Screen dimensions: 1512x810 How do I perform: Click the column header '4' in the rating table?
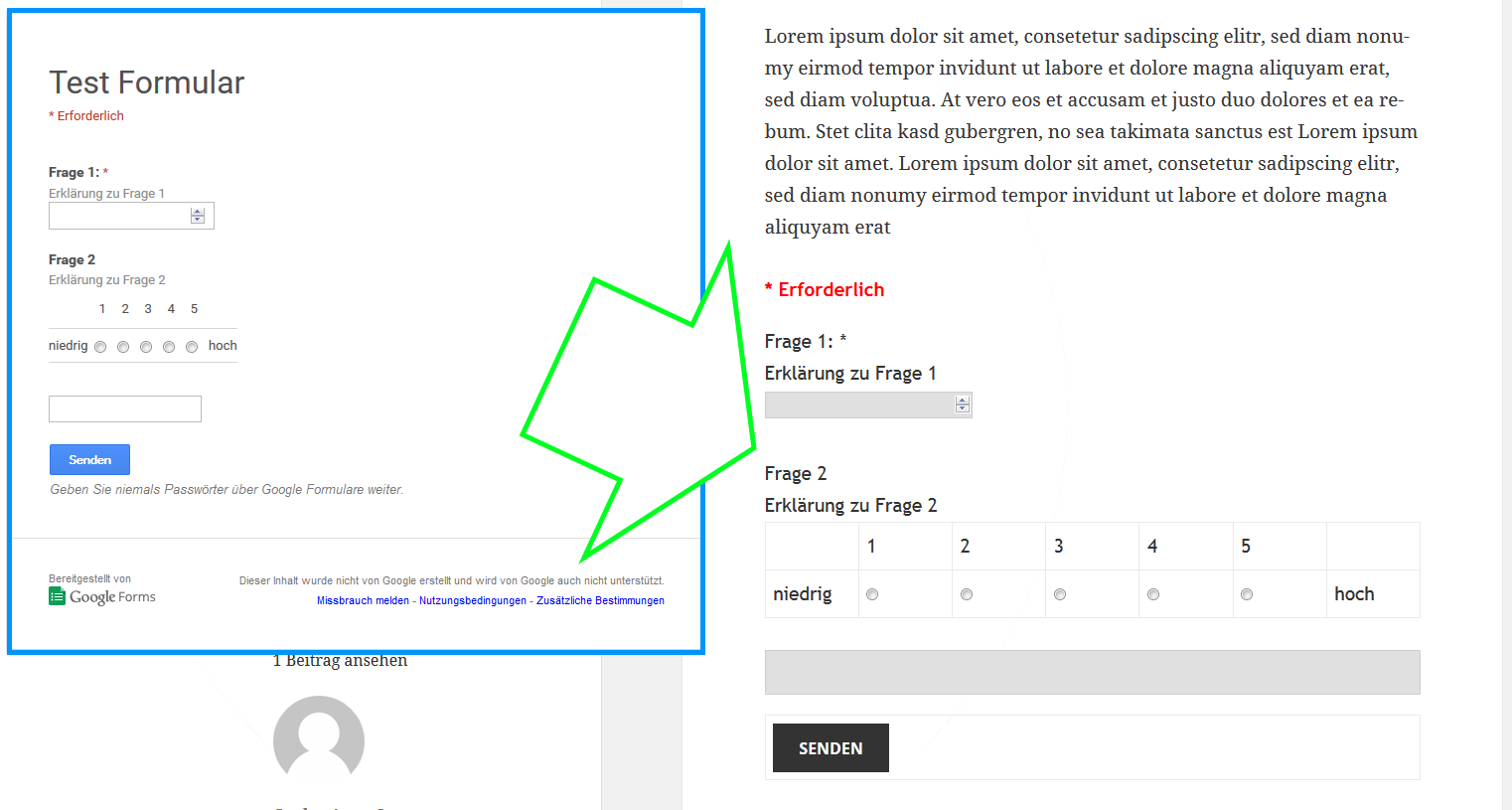click(x=1152, y=545)
